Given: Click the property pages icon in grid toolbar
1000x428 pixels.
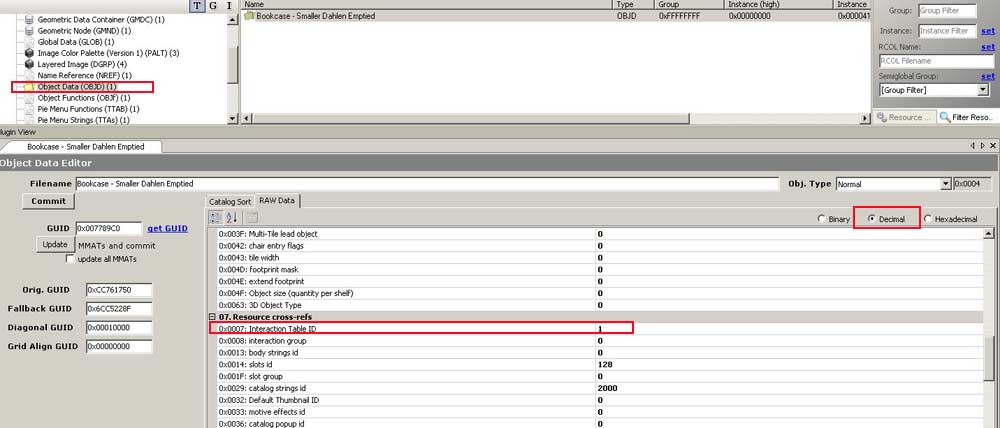Looking at the screenshot, I should click(x=252, y=218).
